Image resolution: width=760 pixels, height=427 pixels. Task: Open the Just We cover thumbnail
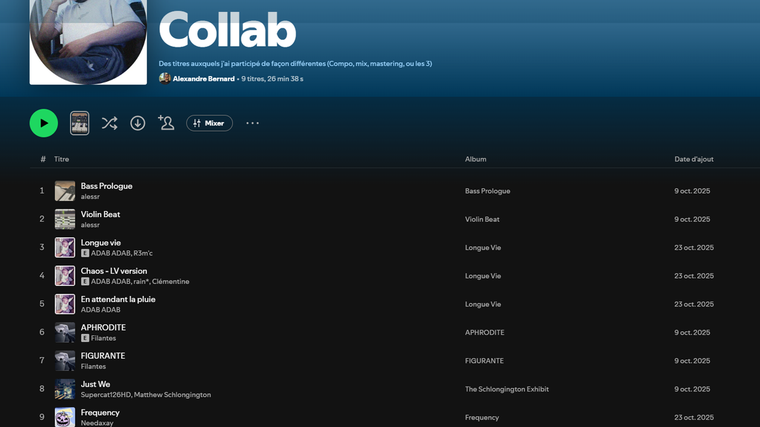tap(65, 389)
